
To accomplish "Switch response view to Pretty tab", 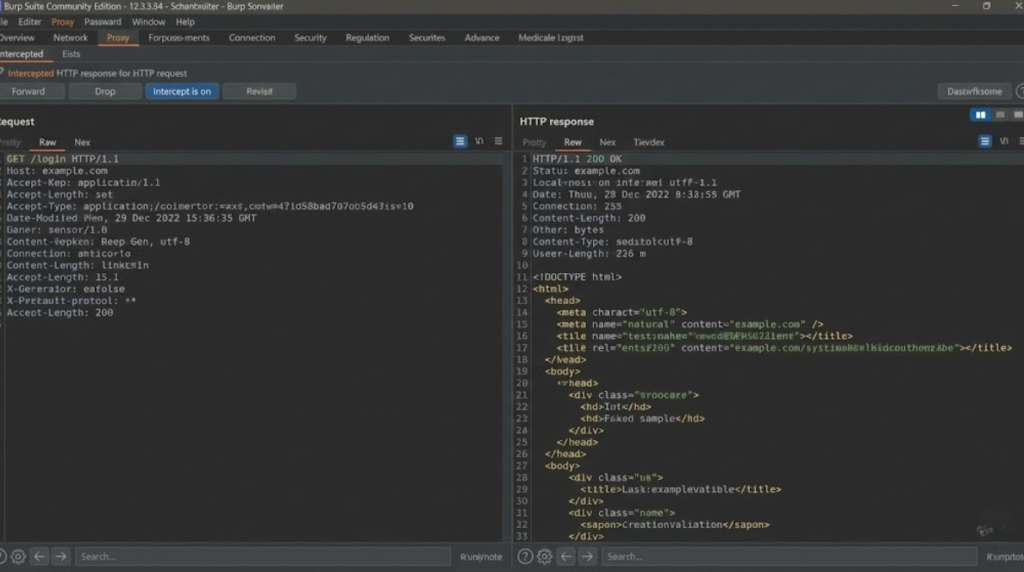I will [534, 143].
